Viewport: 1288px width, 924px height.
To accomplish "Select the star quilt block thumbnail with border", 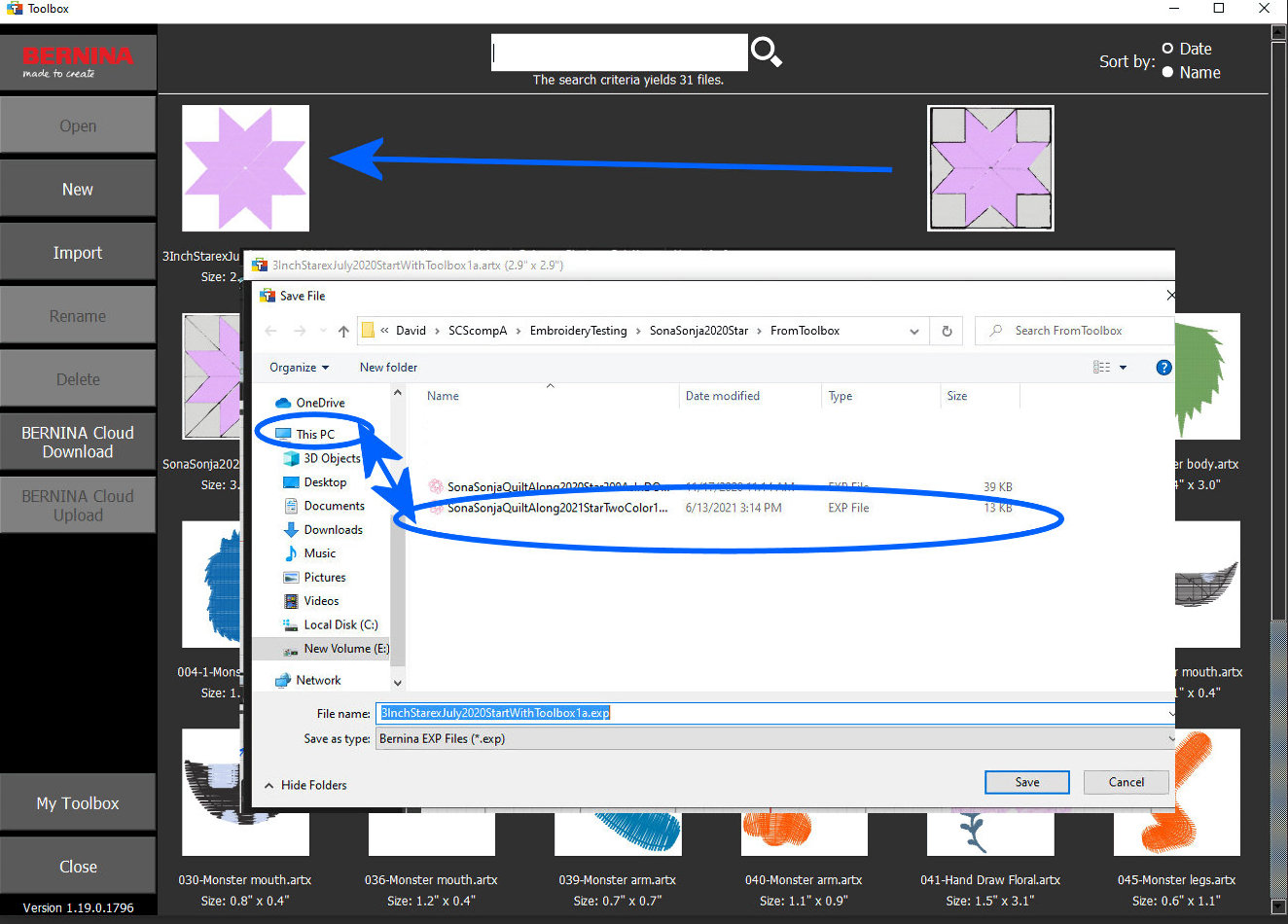I will pos(990,168).
